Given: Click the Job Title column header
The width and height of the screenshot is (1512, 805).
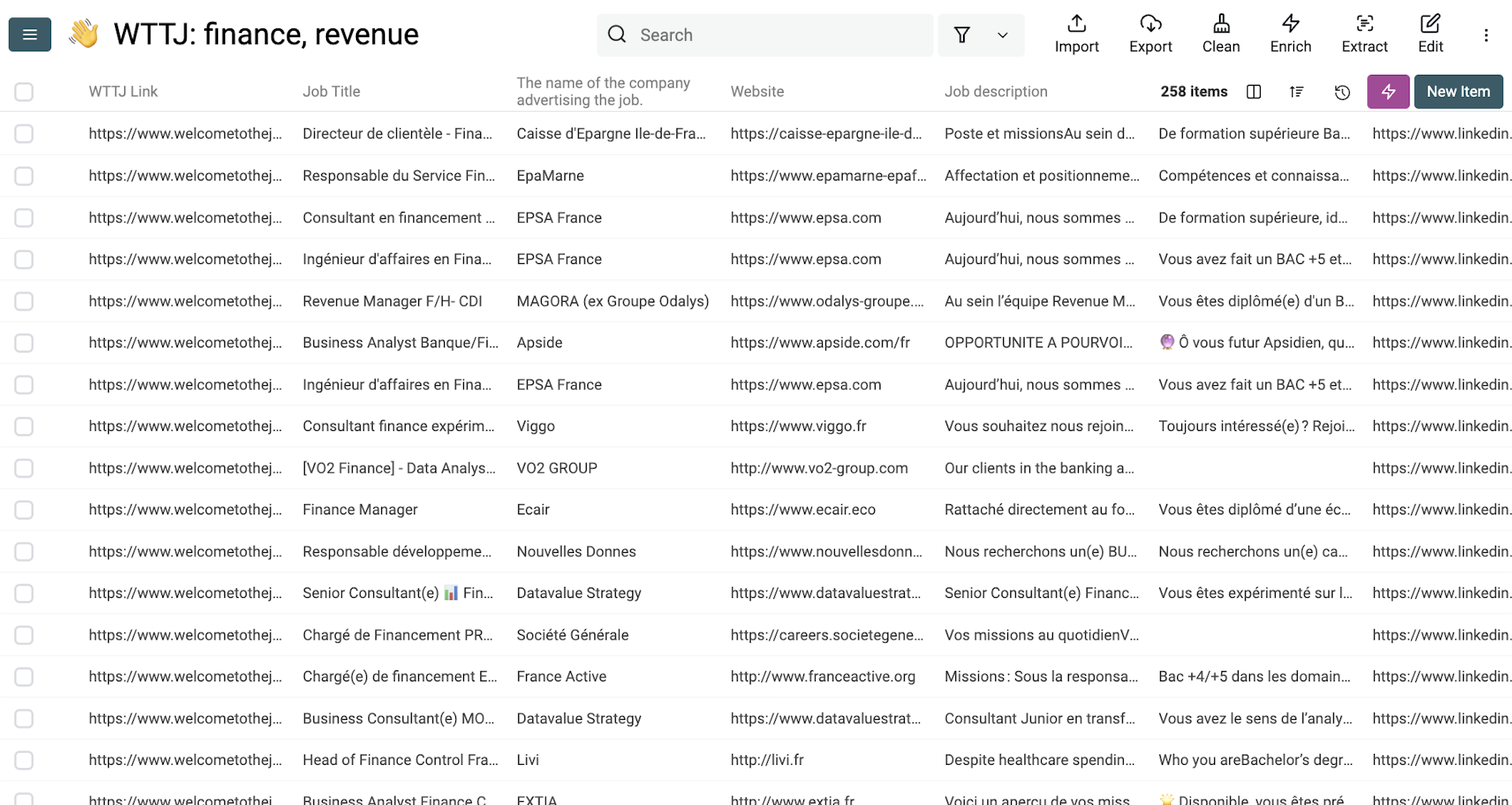Looking at the screenshot, I should click(331, 91).
